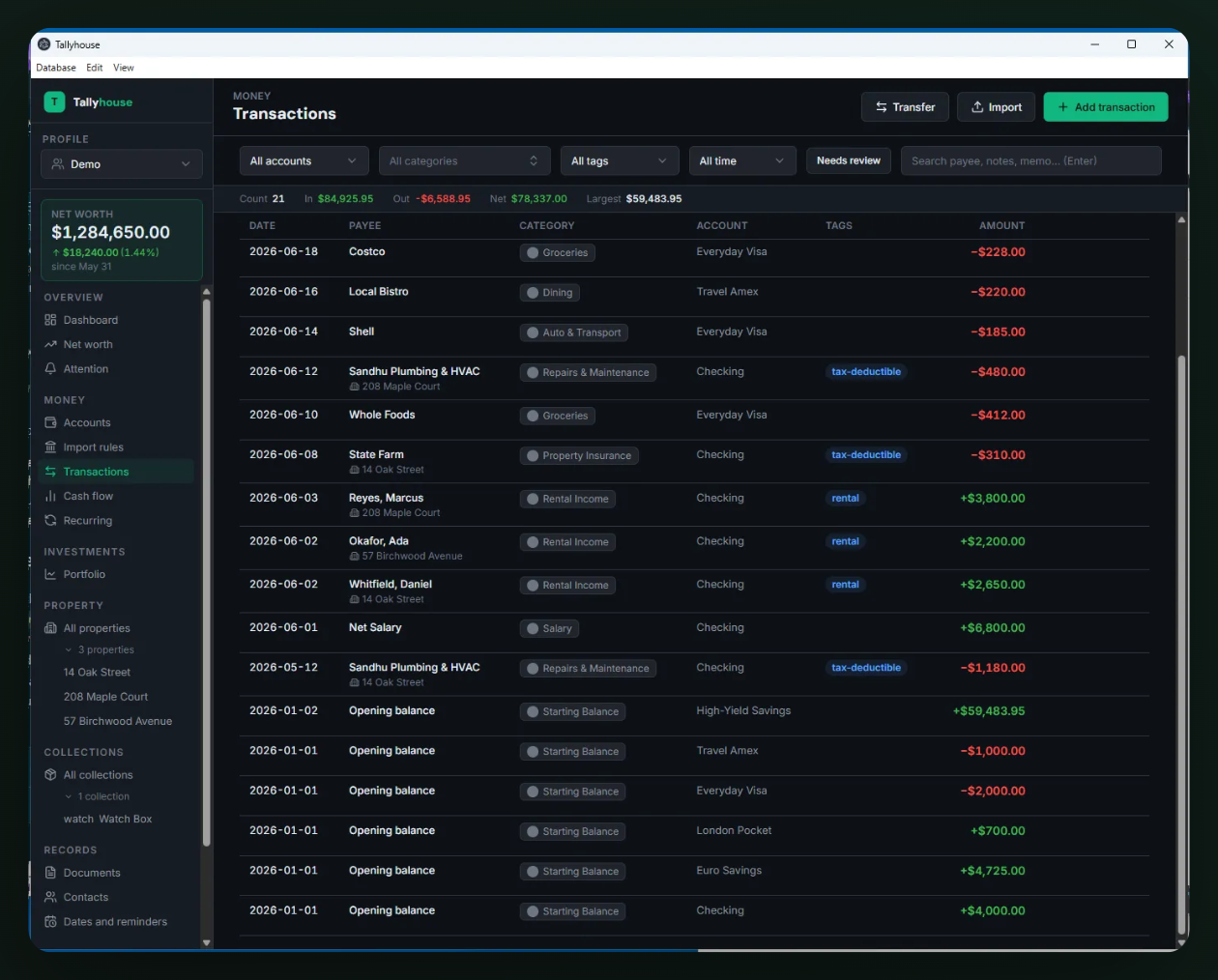Screen dimensions: 1218x980
Task: Click the Attention bell icon
Action: [x=50, y=368]
